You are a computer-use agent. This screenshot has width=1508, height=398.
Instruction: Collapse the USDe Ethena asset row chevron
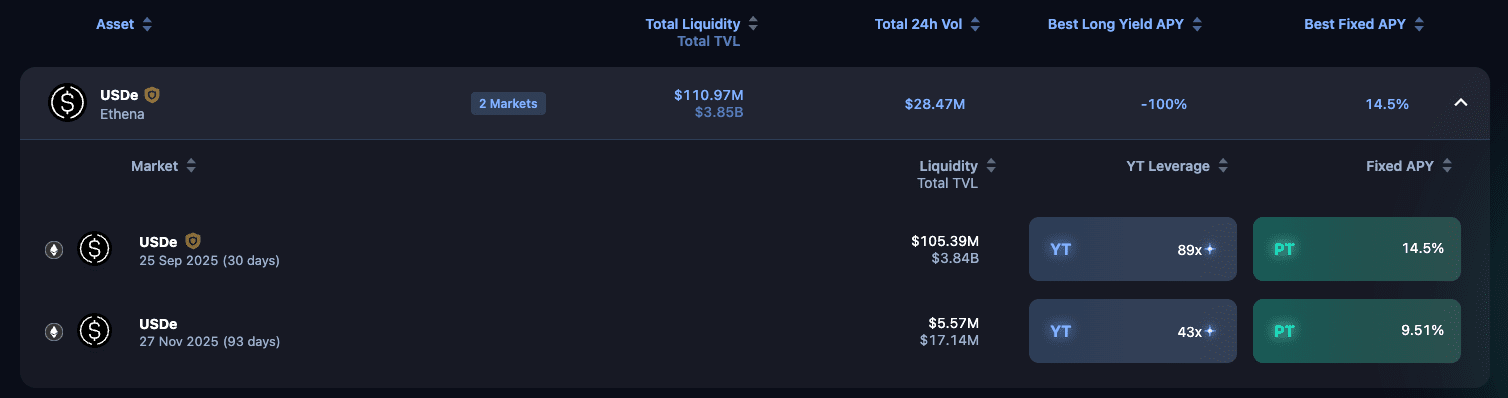(x=1460, y=102)
